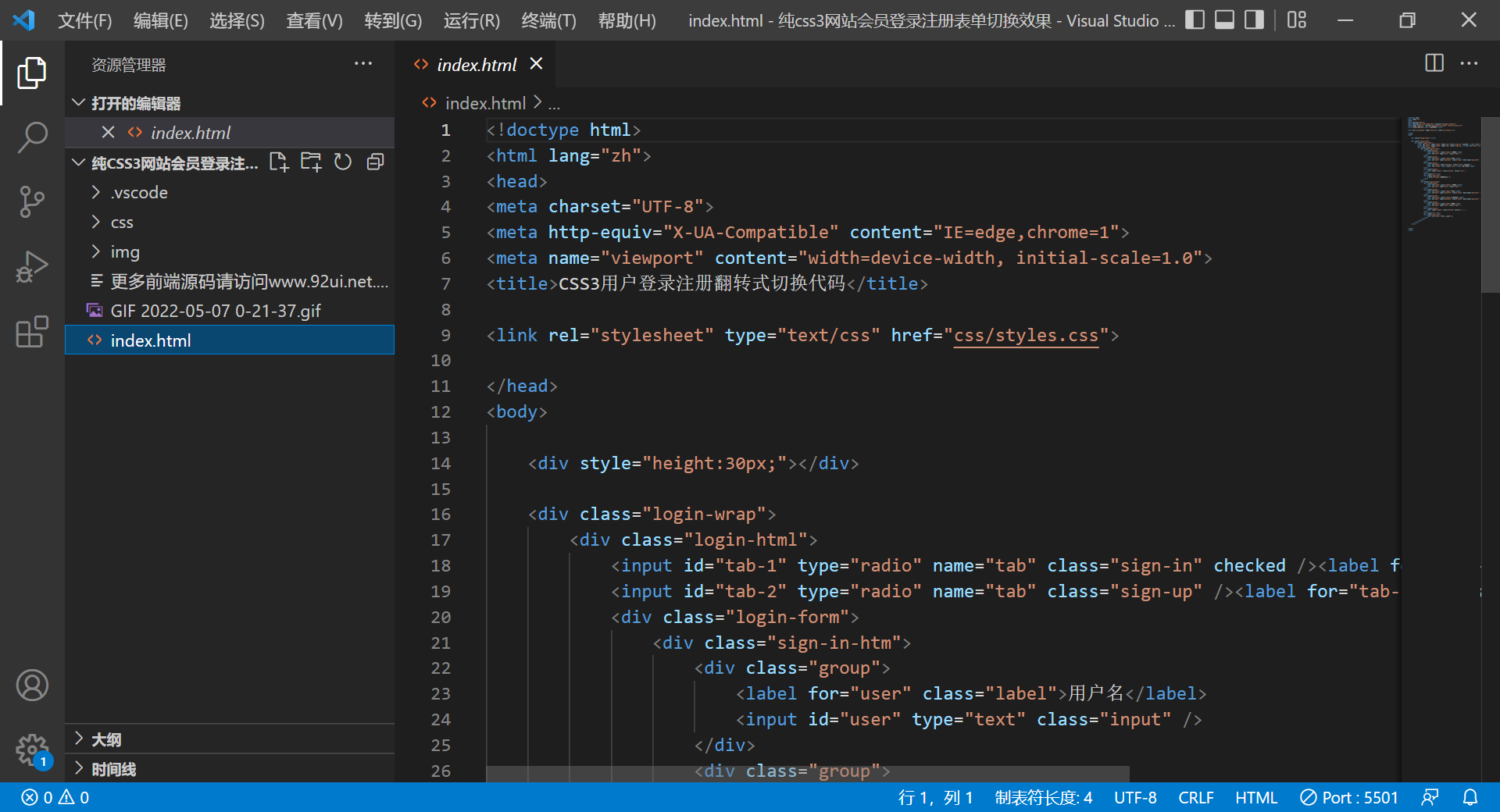Place cursor on the <body> tag line
This screenshot has width=1500, height=812.
(x=516, y=411)
